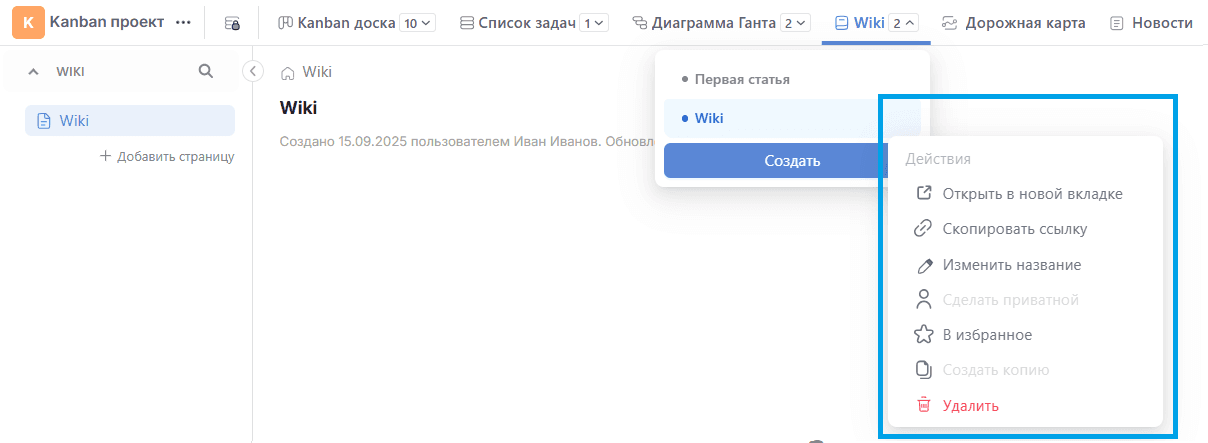Select Открыть в новой вкладке from the actions menu
The width and height of the screenshot is (1208, 443).
[x=1032, y=194]
